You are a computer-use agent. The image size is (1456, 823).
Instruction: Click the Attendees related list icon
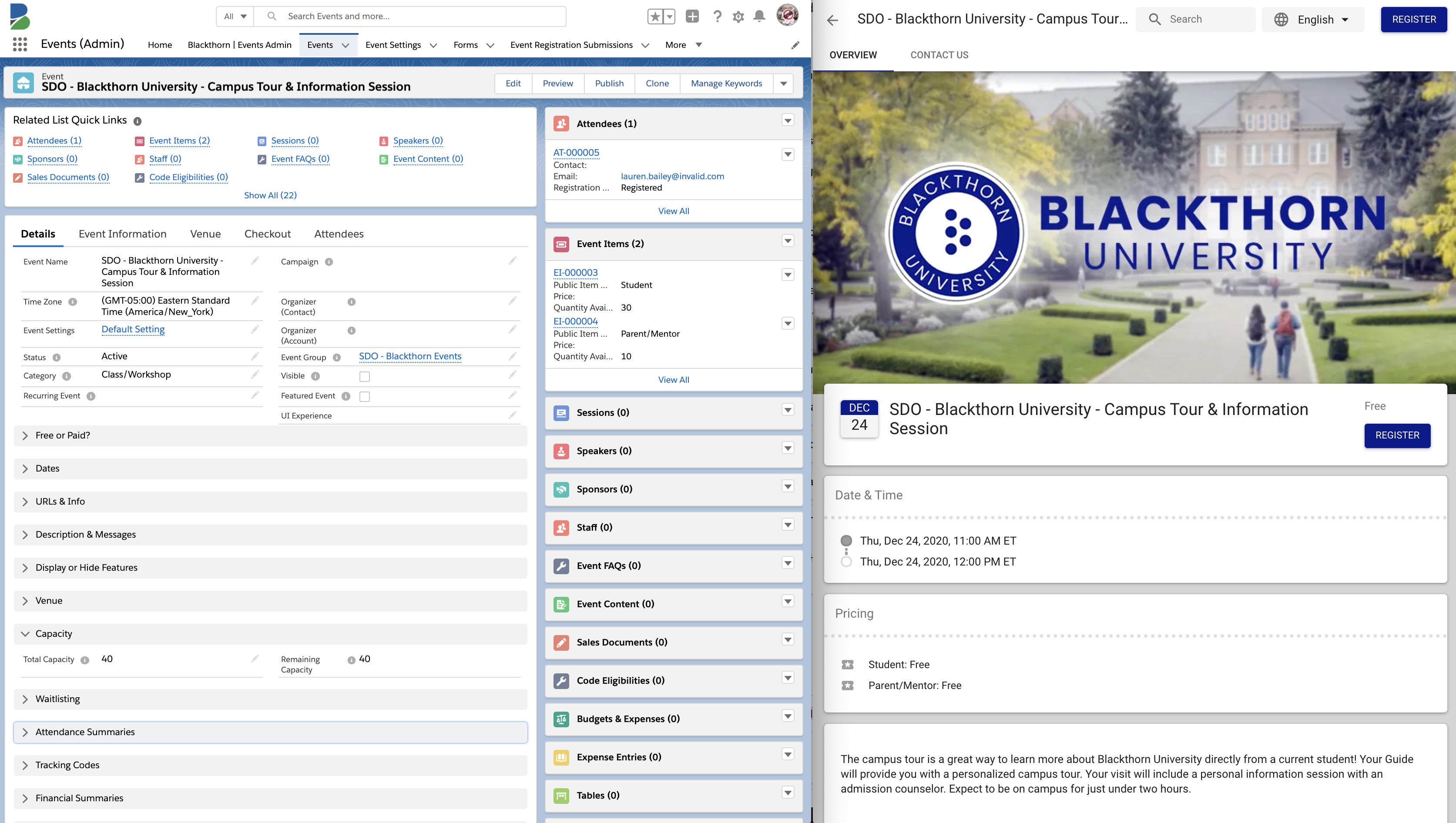coord(561,124)
